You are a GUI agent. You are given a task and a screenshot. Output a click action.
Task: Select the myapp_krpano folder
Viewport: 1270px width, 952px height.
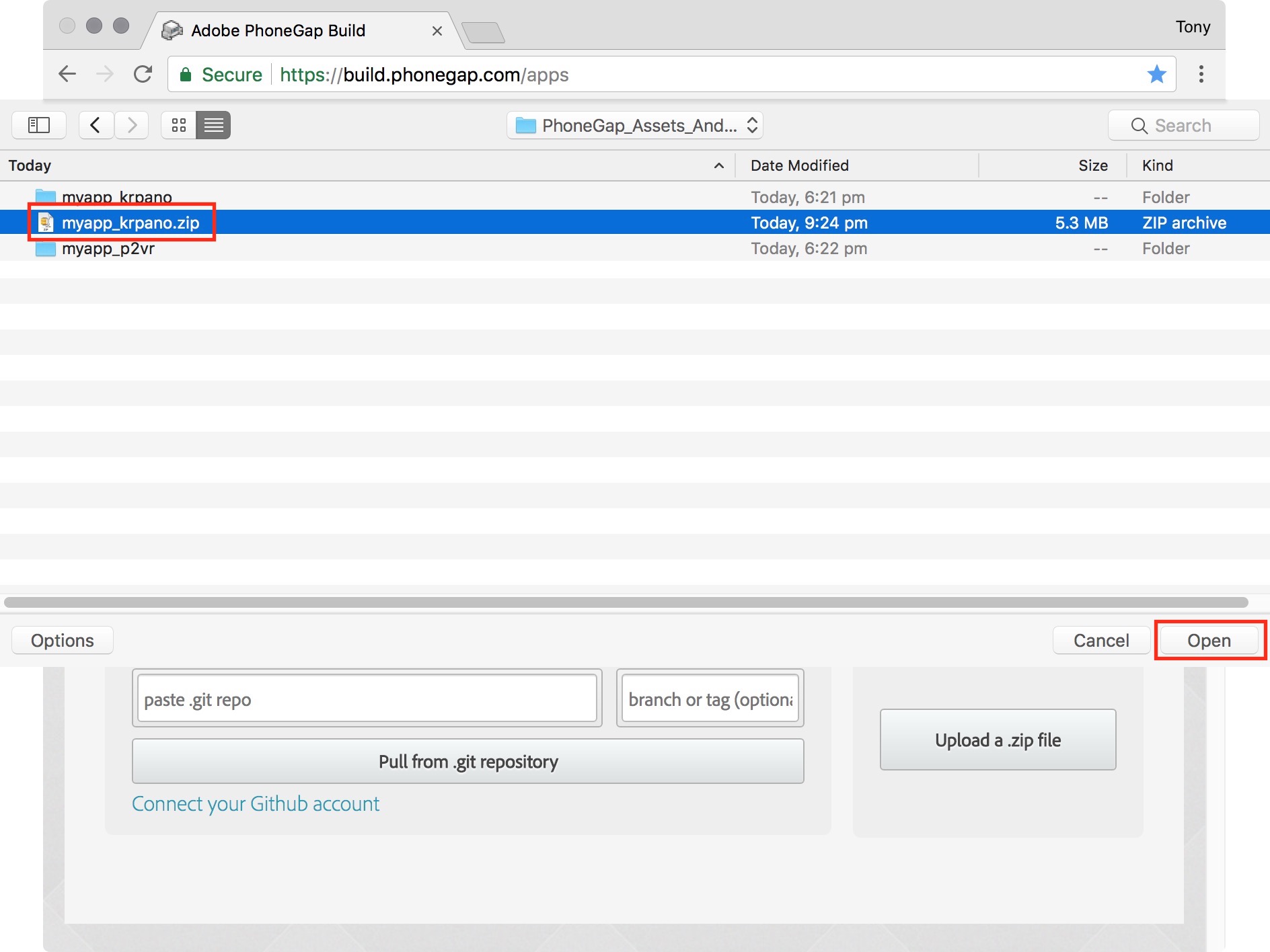(635, 197)
